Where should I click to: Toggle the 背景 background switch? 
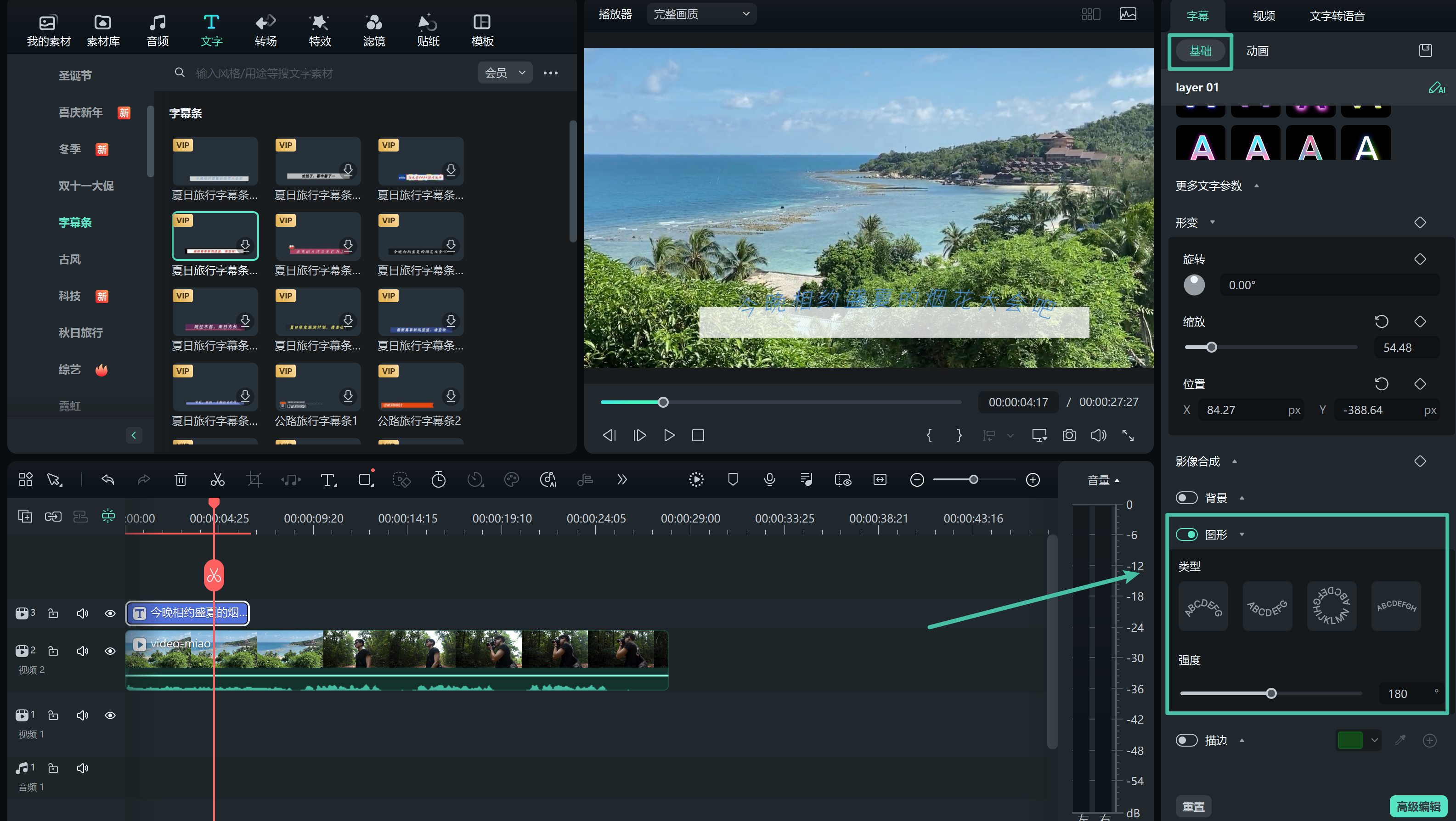pos(1186,498)
